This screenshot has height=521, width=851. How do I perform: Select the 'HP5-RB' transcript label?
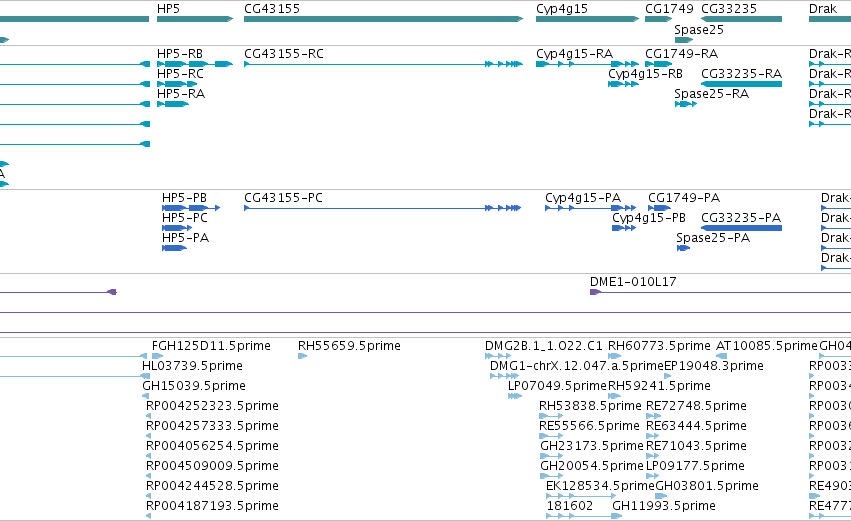coord(180,54)
